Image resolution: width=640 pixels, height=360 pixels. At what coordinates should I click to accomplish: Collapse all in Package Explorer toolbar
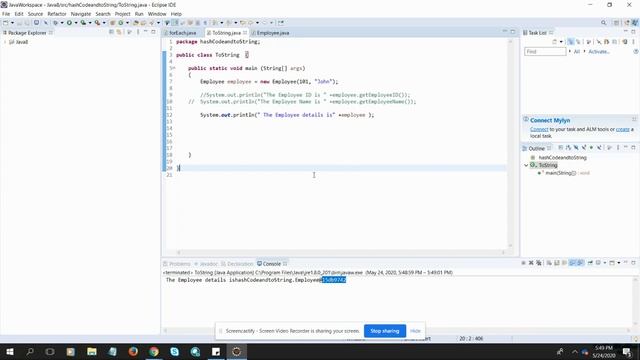click(x=111, y=32)
